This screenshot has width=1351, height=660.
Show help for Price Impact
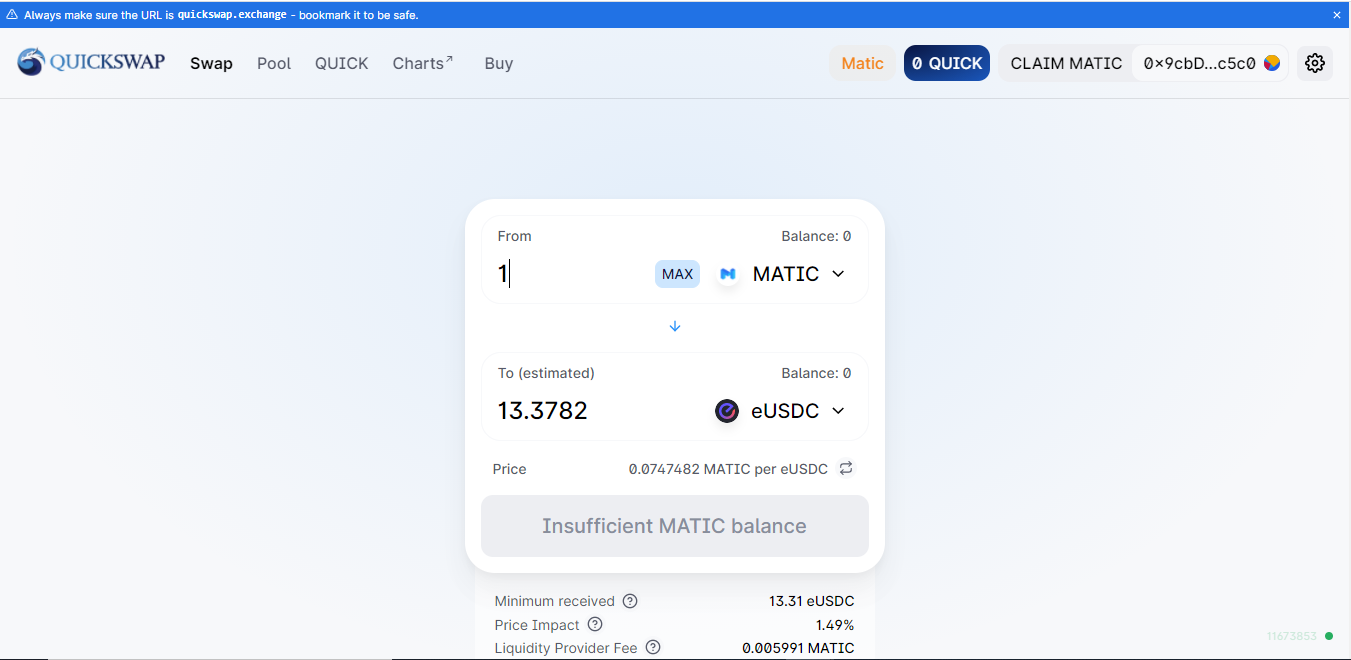point(595,624)
